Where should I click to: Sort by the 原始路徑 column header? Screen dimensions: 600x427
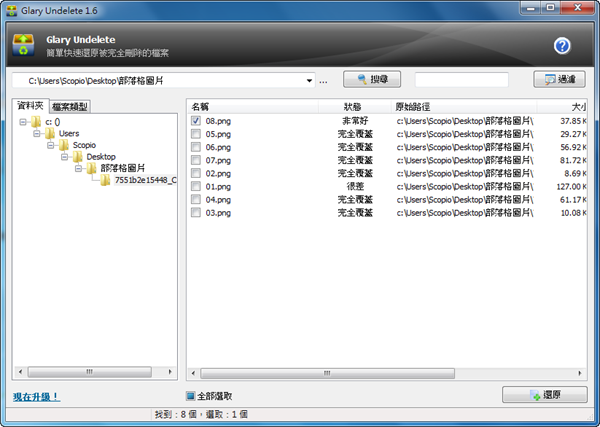pyautogui.click(x=464, y=107)
